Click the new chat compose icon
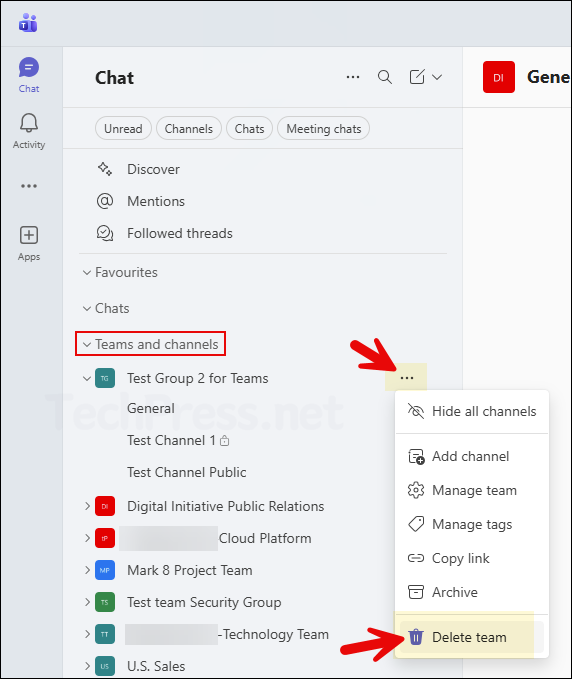Viewport: 572px width, 679px height. tap(417, 77)
